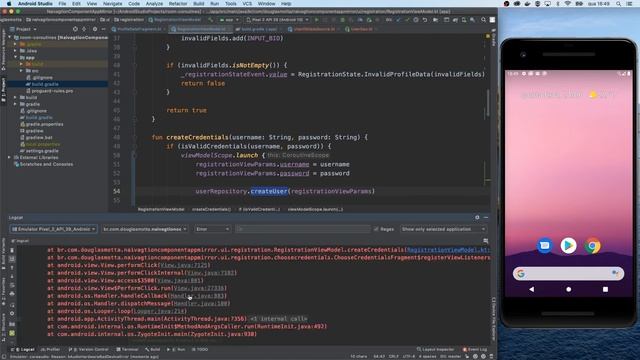Viewport: 640px width, 360px height.
Task: Hide the Logcat panel with minimize icon
Action: pyautogui.click(x=486, y=218)
